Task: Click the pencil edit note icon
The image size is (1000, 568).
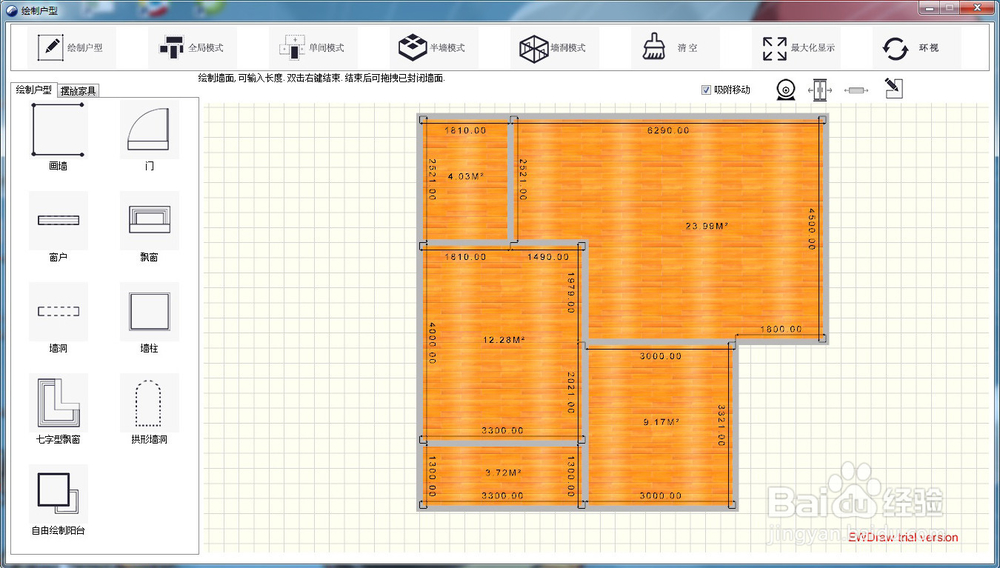Action: (893, 88)
